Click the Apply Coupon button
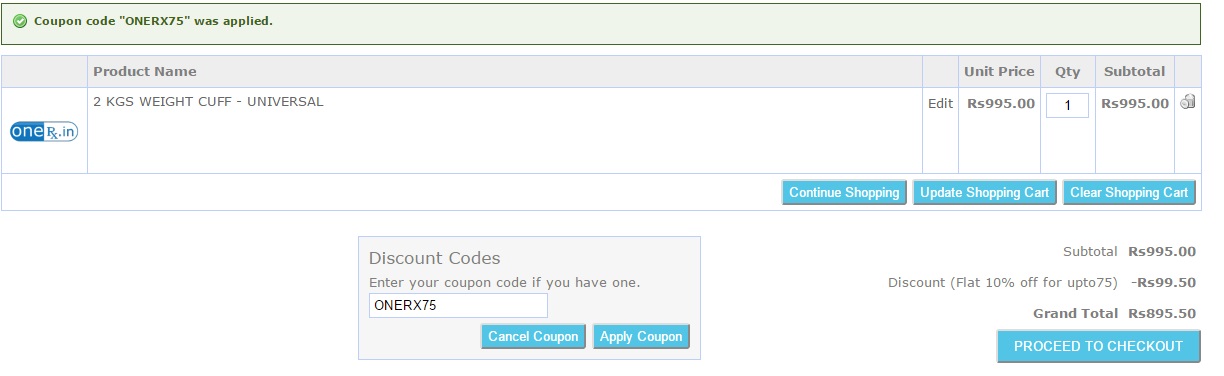 point(641,337)
